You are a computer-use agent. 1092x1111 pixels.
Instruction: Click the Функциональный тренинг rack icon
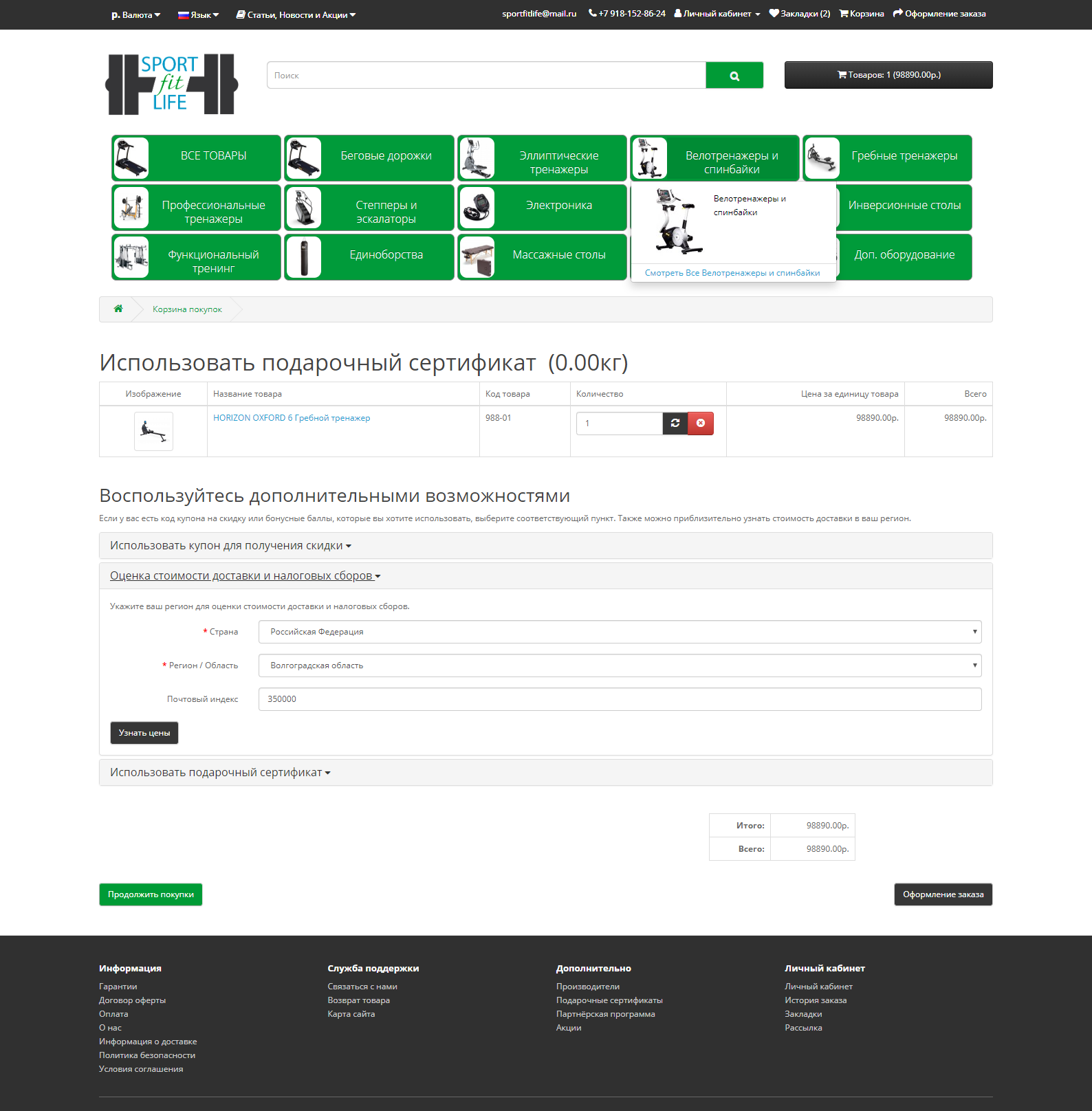click(131, 257)
